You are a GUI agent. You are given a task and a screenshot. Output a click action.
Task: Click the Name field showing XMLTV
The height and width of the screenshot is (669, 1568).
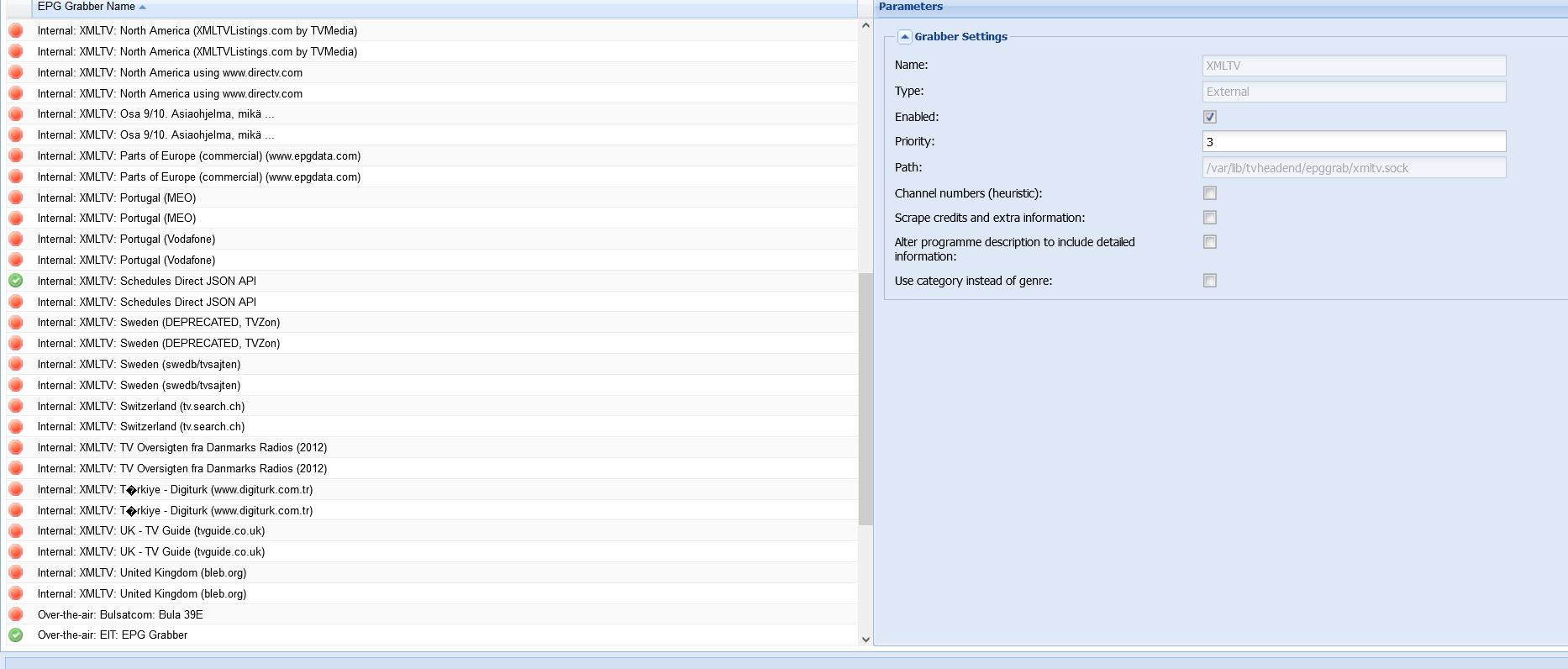point(1354,66)
